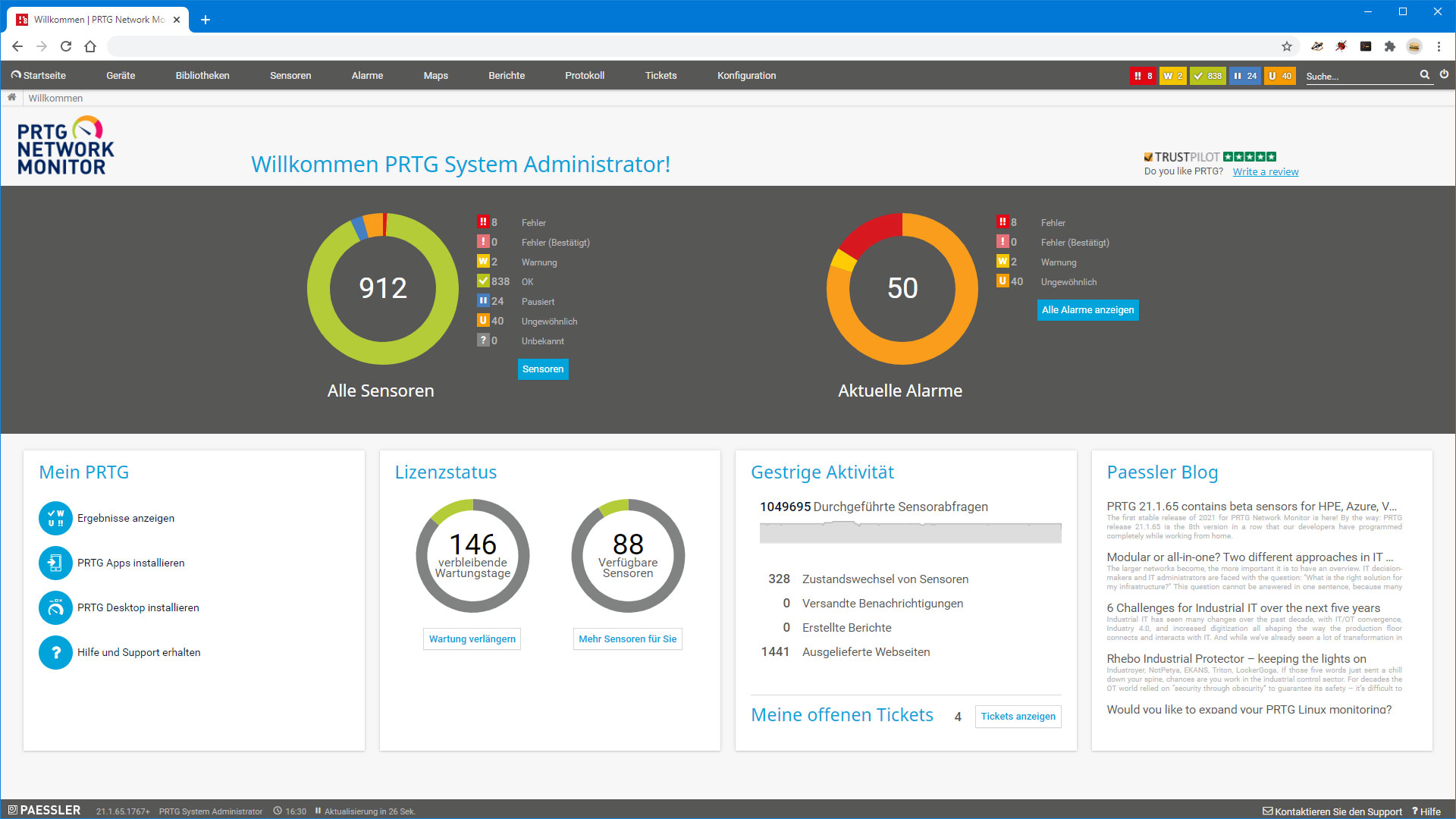Screen dimensions: 1456x819
Task: Open the Hilfe link in footer
Action: coord(1426,811)
